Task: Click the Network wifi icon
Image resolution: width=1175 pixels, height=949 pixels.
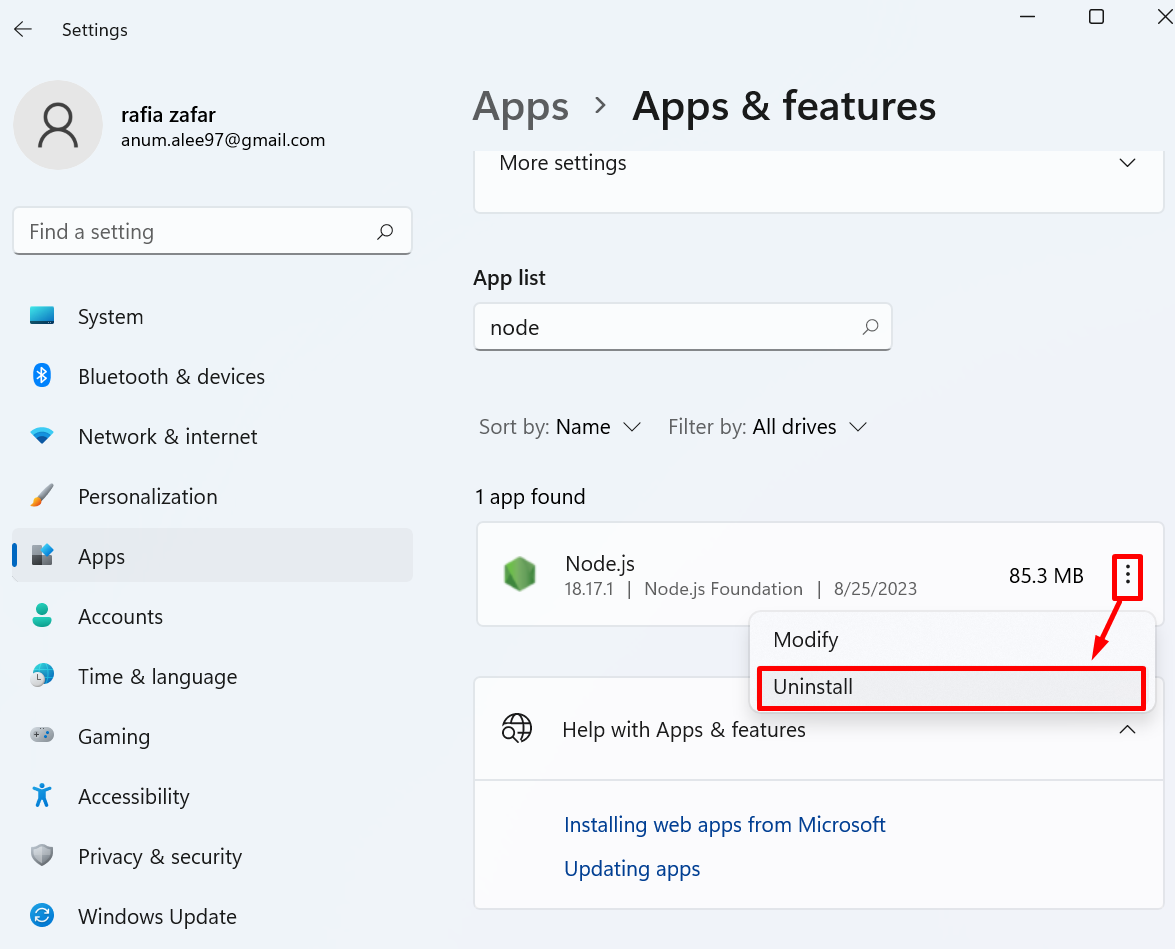Action: 42,436
